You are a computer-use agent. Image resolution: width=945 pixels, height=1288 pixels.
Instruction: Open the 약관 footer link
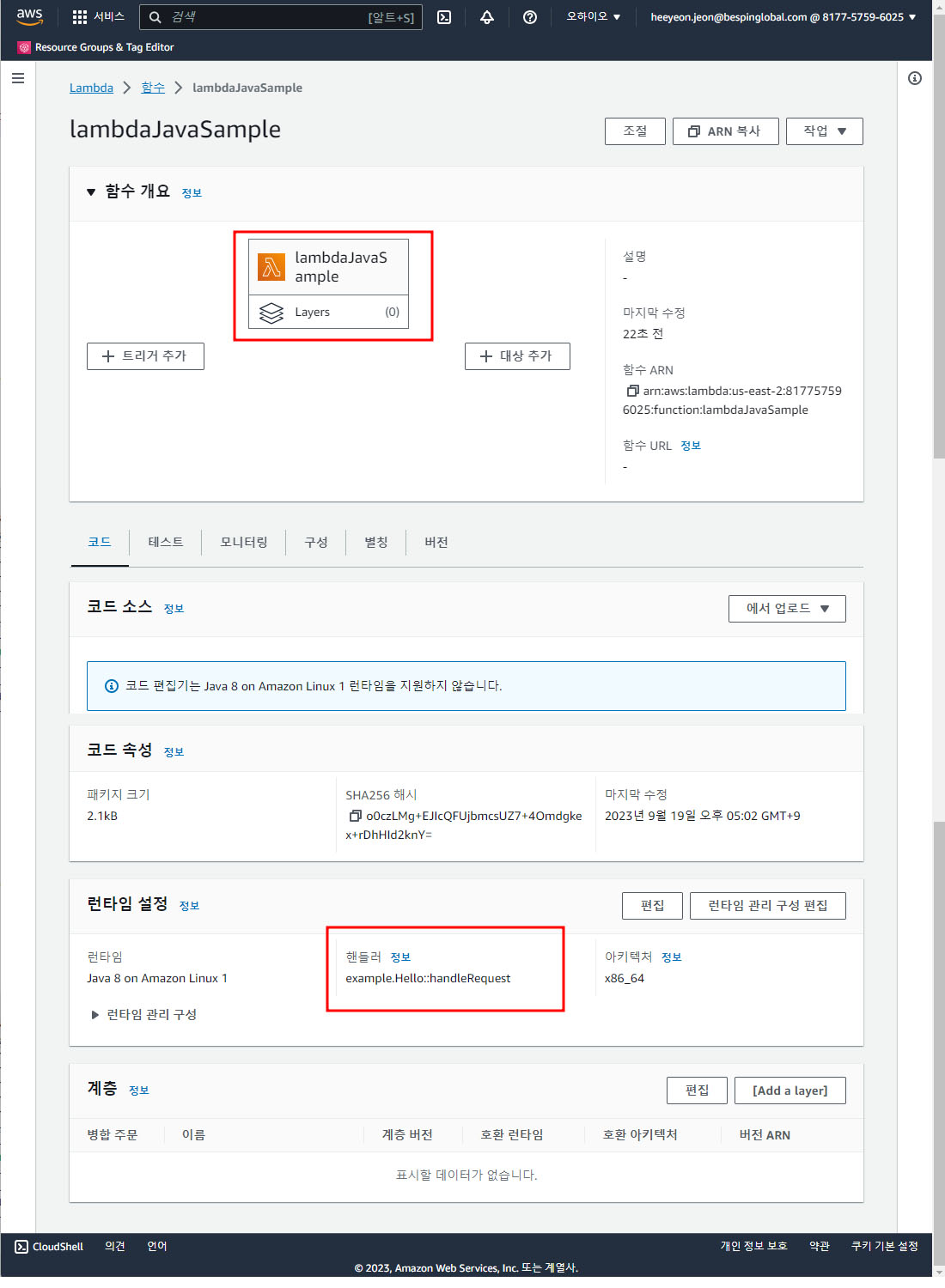(820, 1247)
